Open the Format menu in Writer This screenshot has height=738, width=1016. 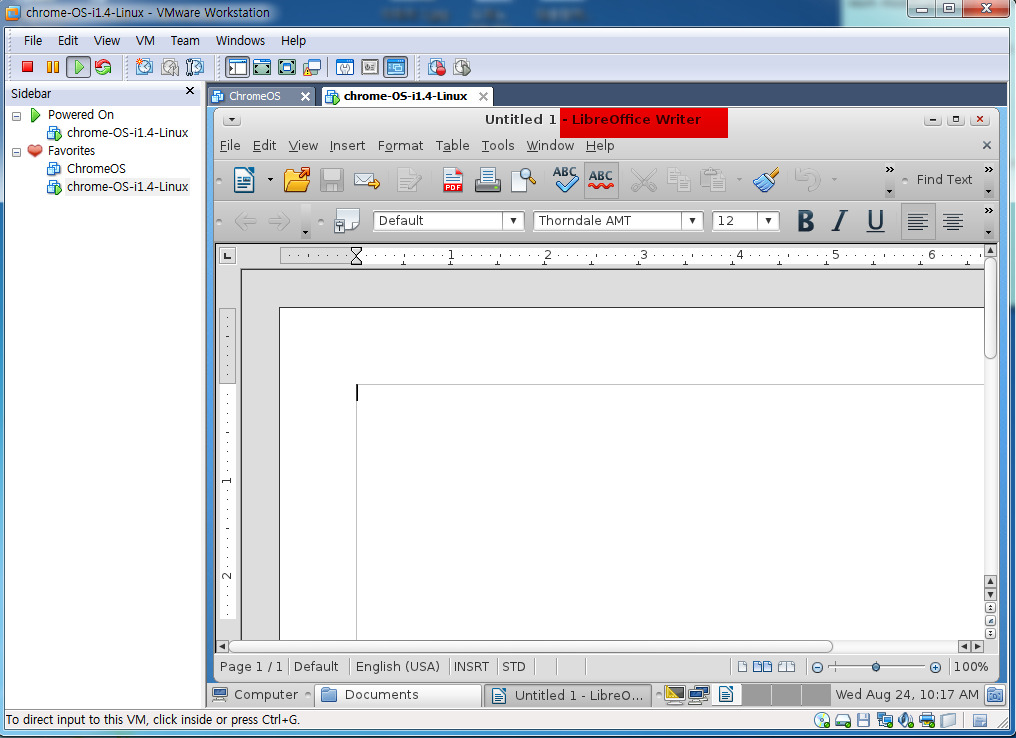(400, 146)
